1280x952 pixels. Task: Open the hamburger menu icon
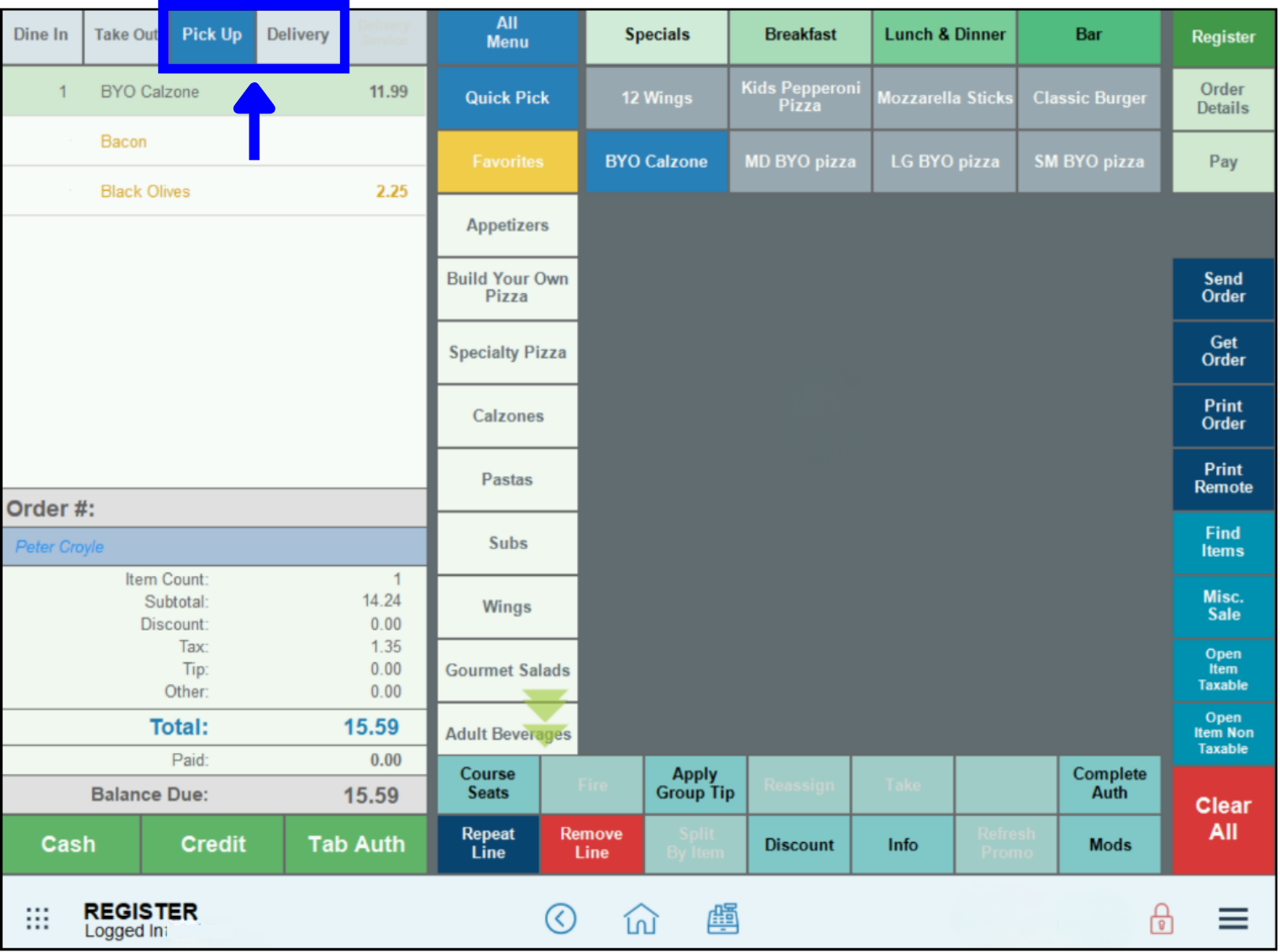click(1232, 918)
